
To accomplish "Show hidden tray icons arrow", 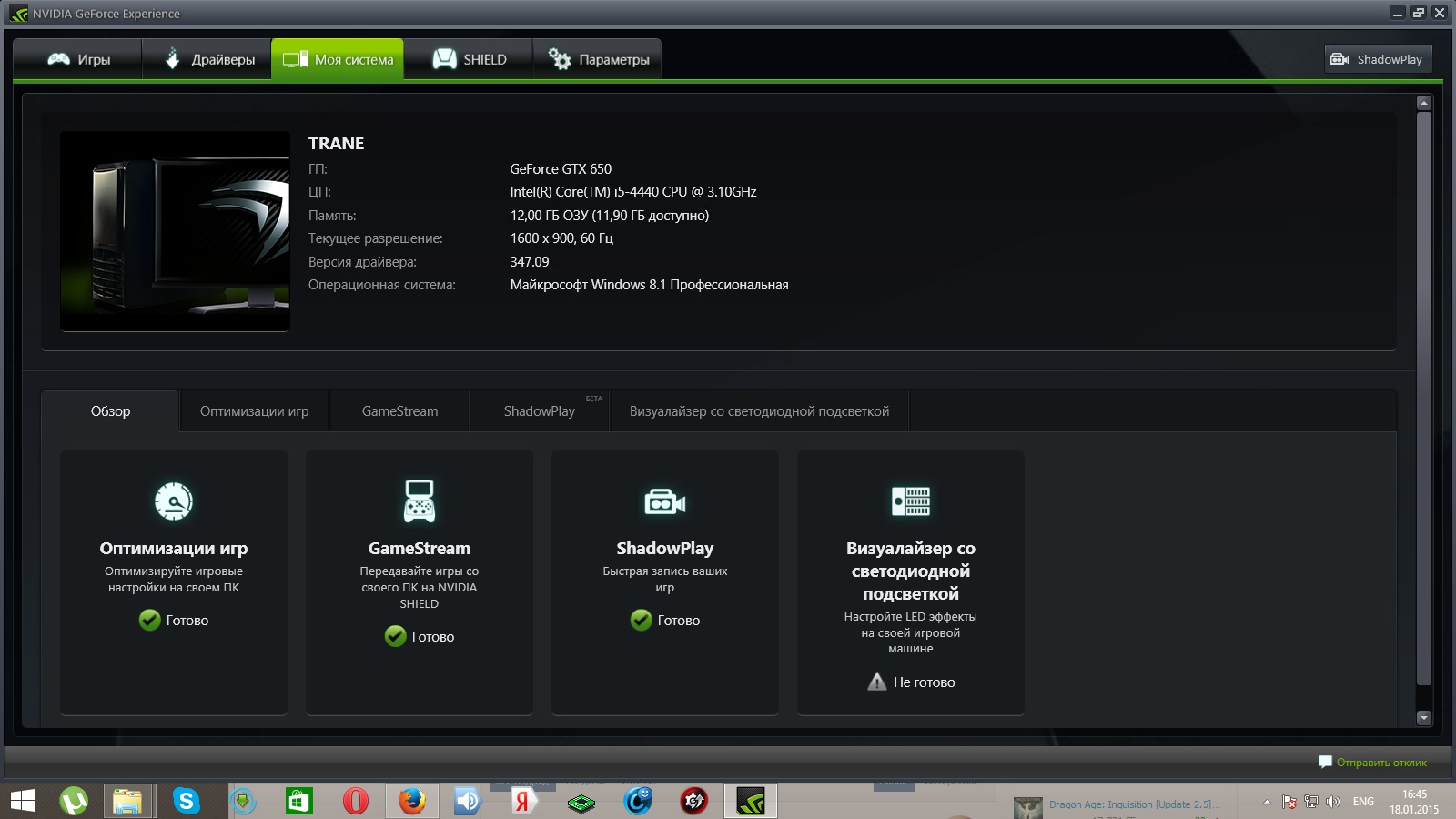I will pos(1267,802).
